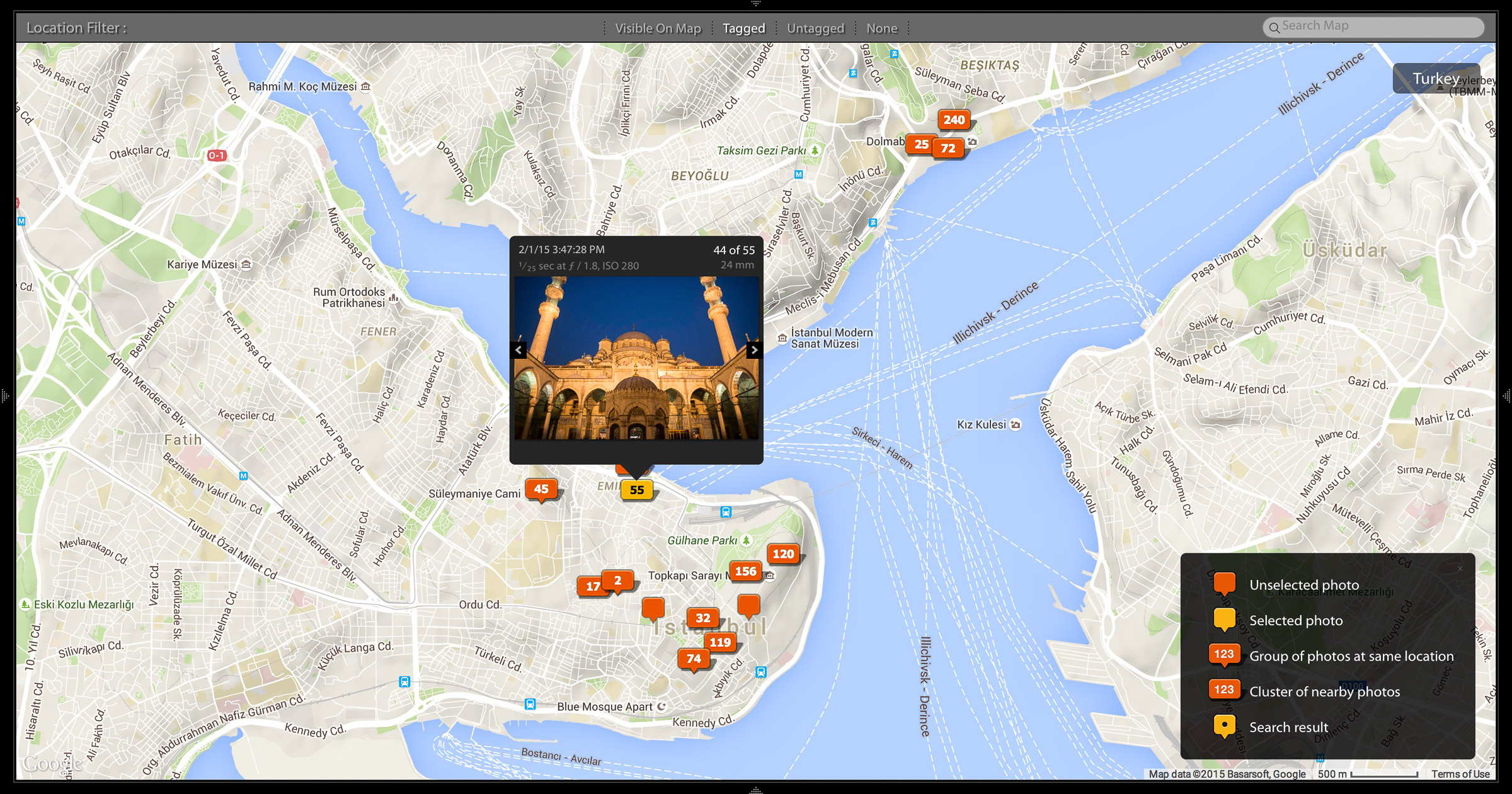This screenshot has width=1512, height=794.
Task: Close the map key legend
Action: pyautogui.click(x=1460, y=569)
